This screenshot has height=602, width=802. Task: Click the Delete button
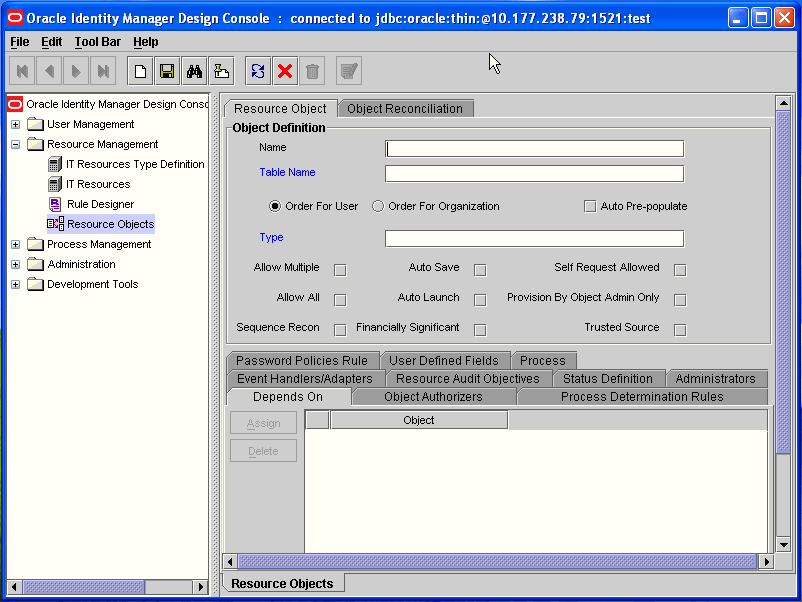[x=263, y=451]
